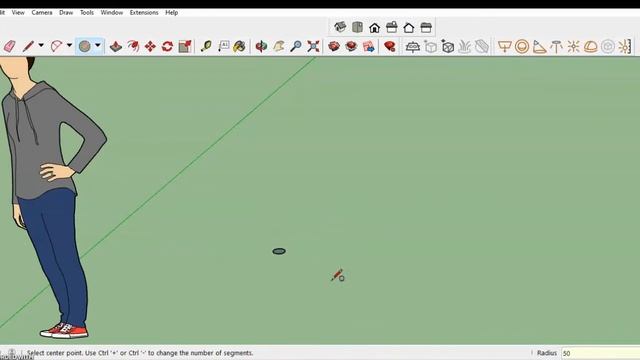Viewport: 640px width, 360px height.
Task: Select the Zoom magnifier tool
Action: (296, 46)
